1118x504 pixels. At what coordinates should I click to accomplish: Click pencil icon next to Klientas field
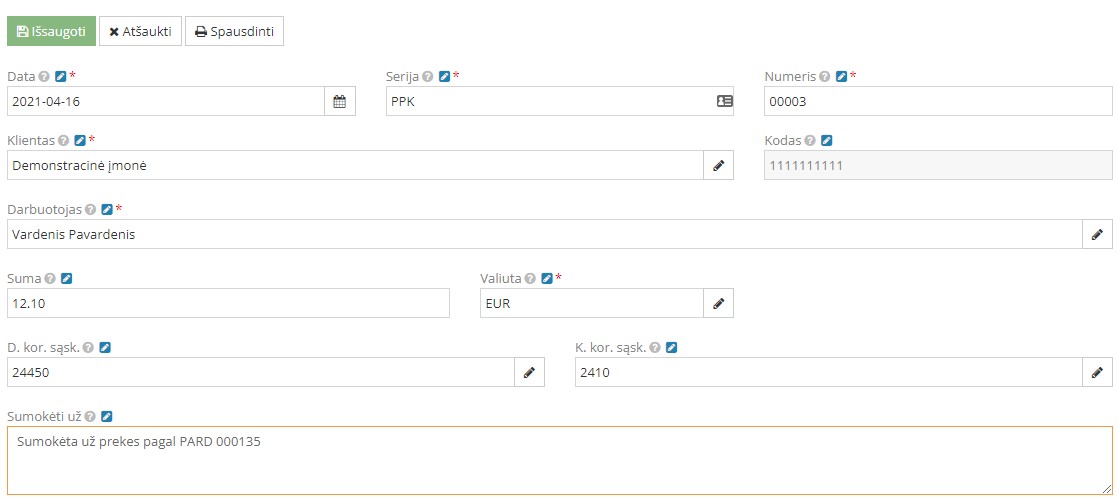coord(718,165)
